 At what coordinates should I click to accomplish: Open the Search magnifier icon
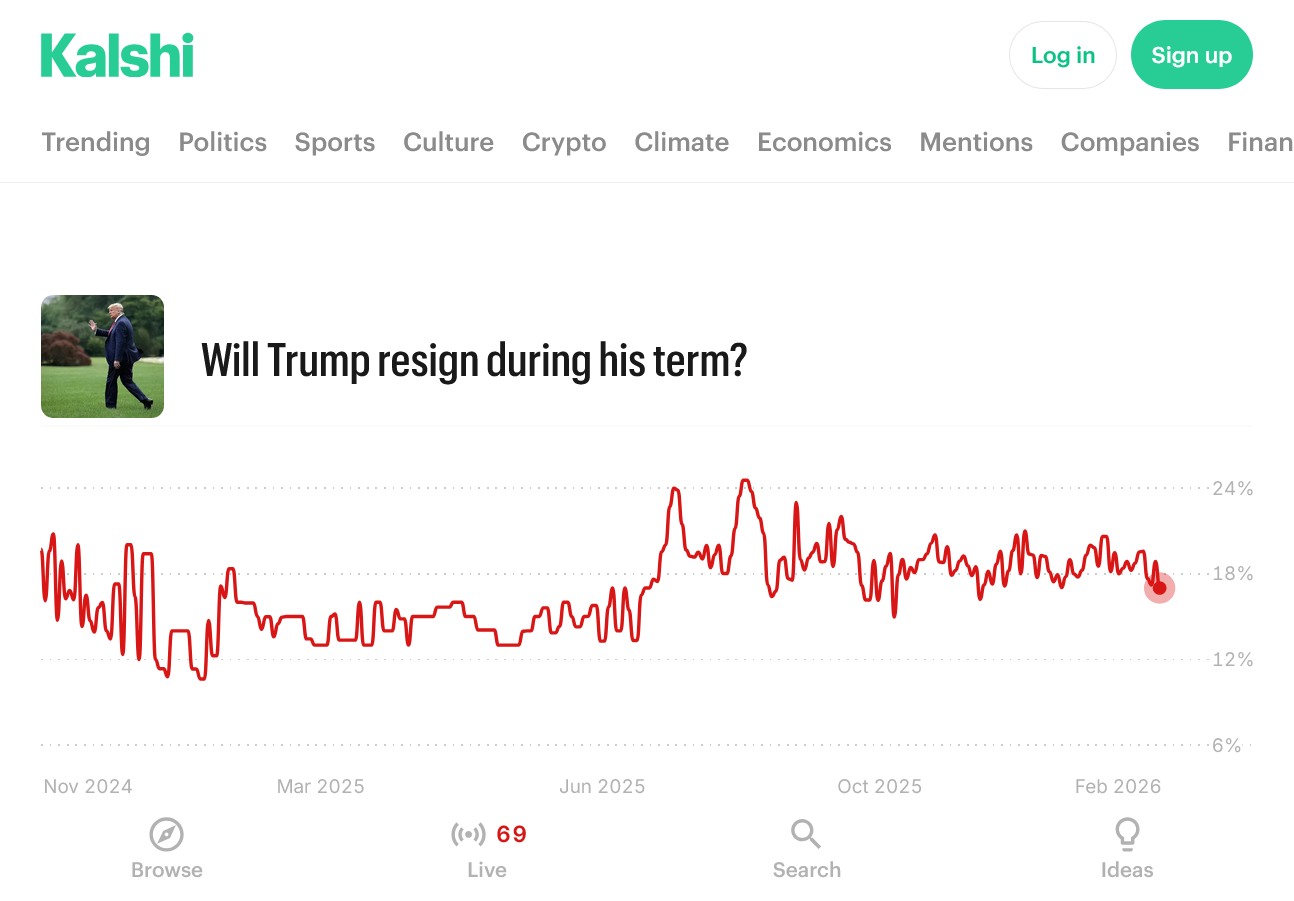click(x=806, y=834)
